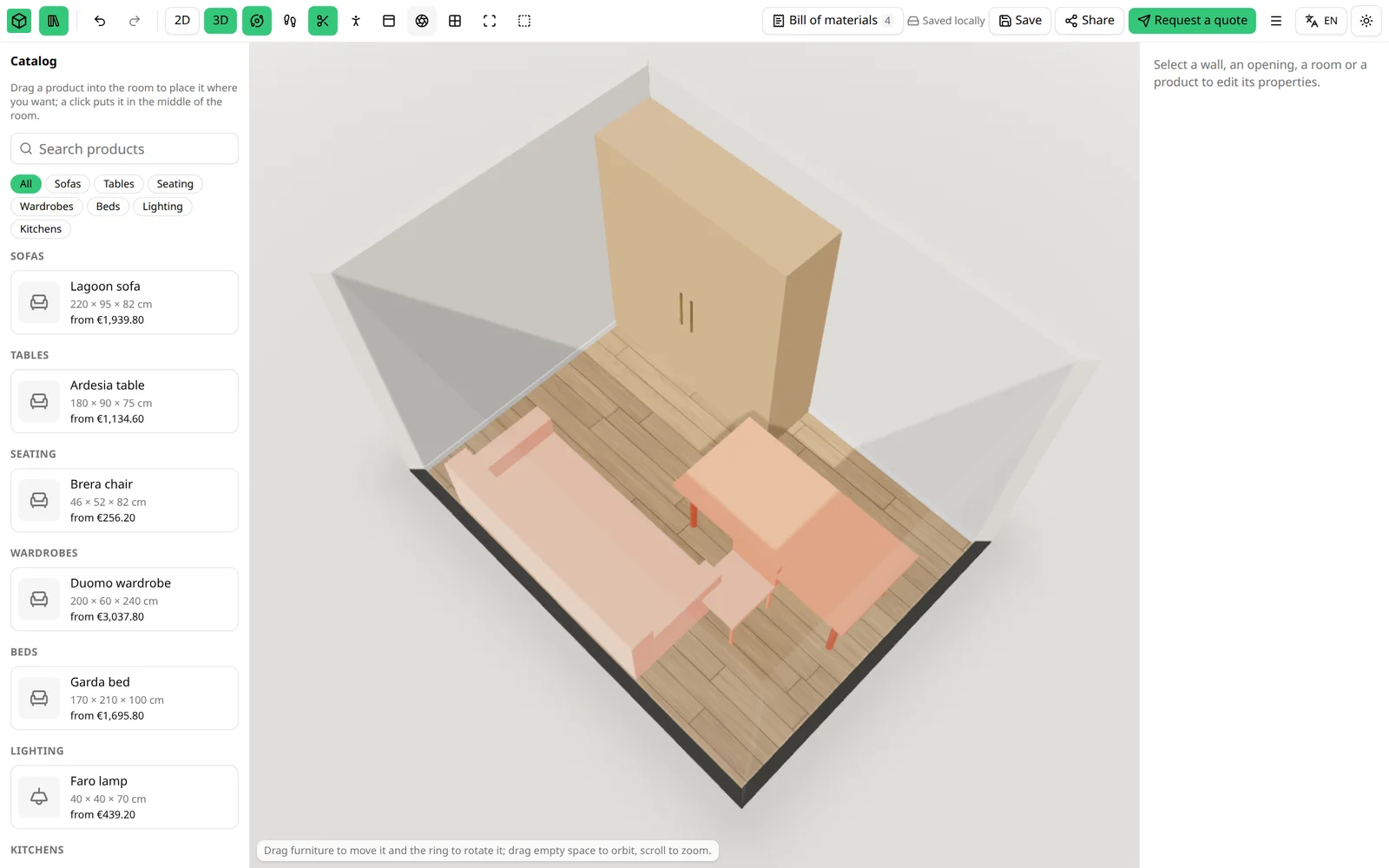Click the camera aperture snapshot icon
The width and height of the screenshot is (1389, 868).
(422, 21)
